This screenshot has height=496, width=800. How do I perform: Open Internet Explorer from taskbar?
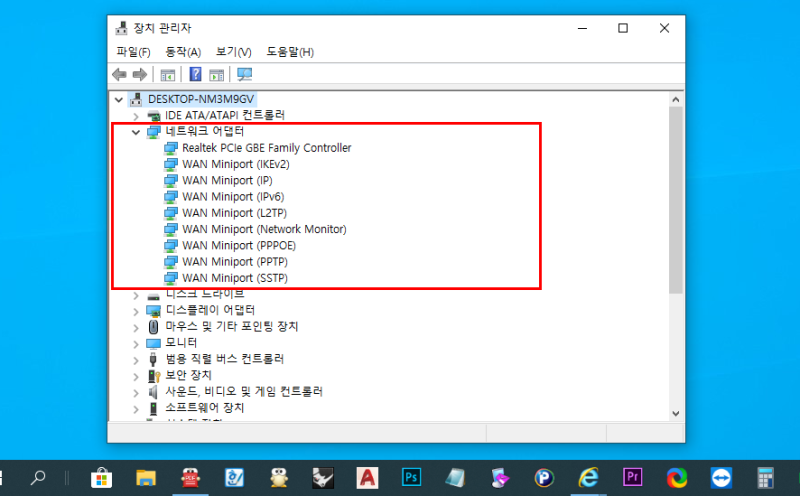tap(588, 478)
